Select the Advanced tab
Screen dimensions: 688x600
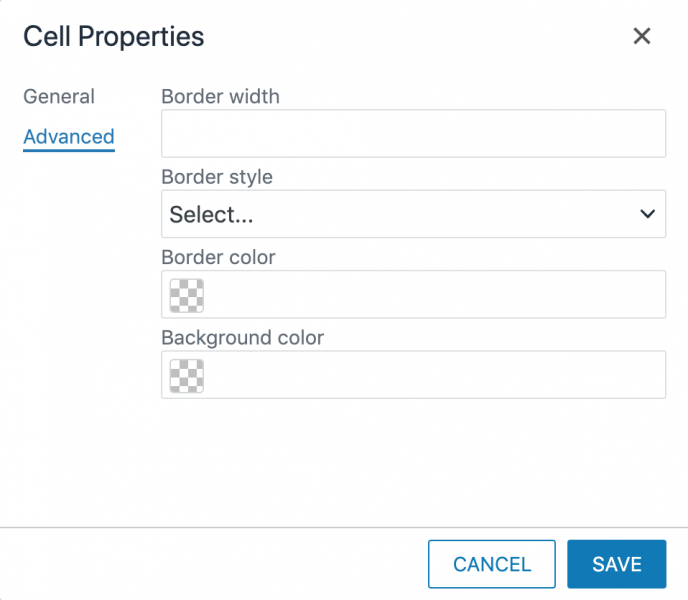69,137
